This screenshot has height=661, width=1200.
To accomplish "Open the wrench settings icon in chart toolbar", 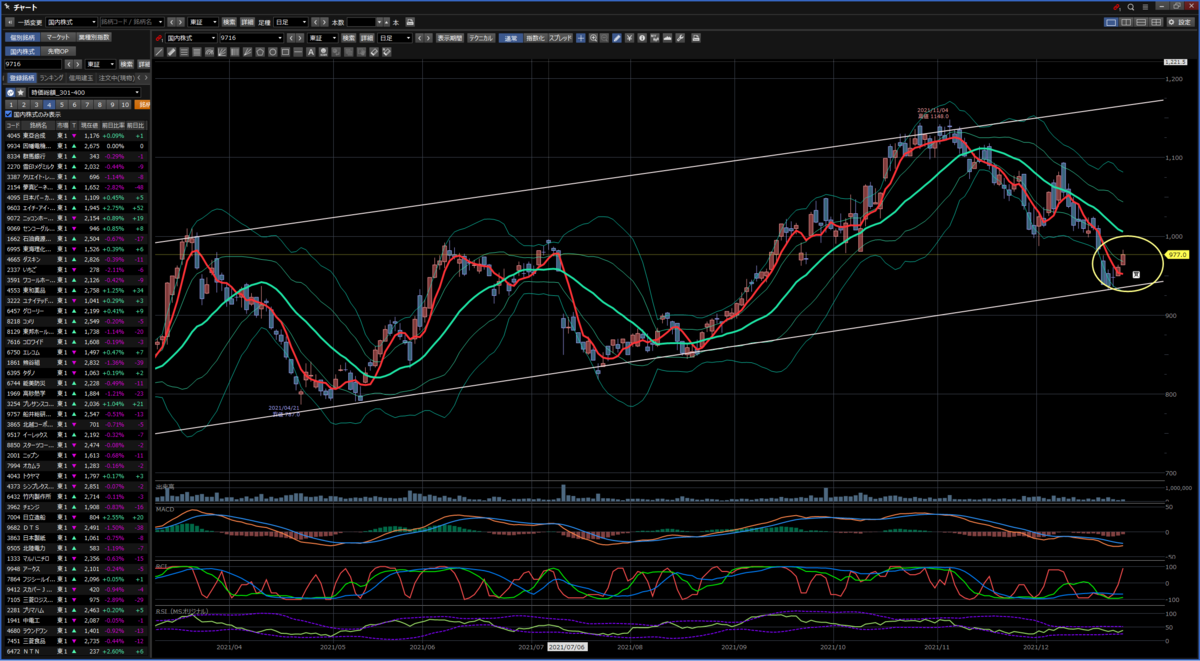I will [x=680, y=38].
